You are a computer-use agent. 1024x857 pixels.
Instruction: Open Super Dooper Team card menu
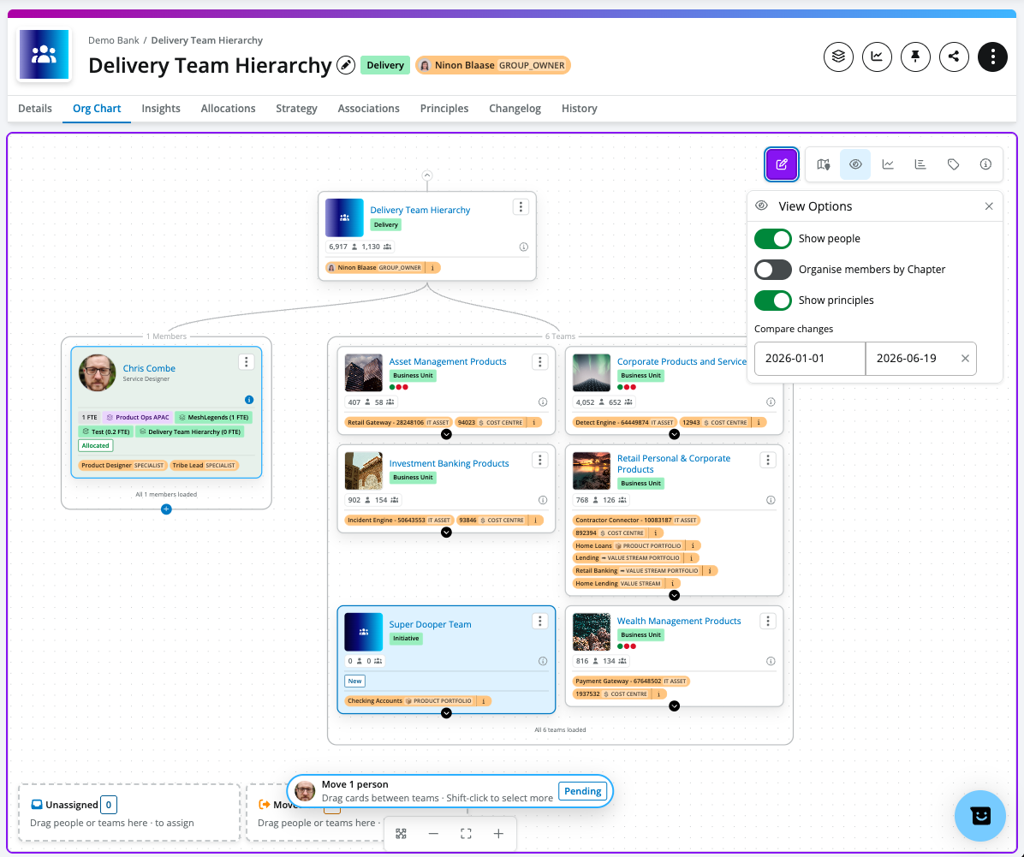tap(540, 621)
